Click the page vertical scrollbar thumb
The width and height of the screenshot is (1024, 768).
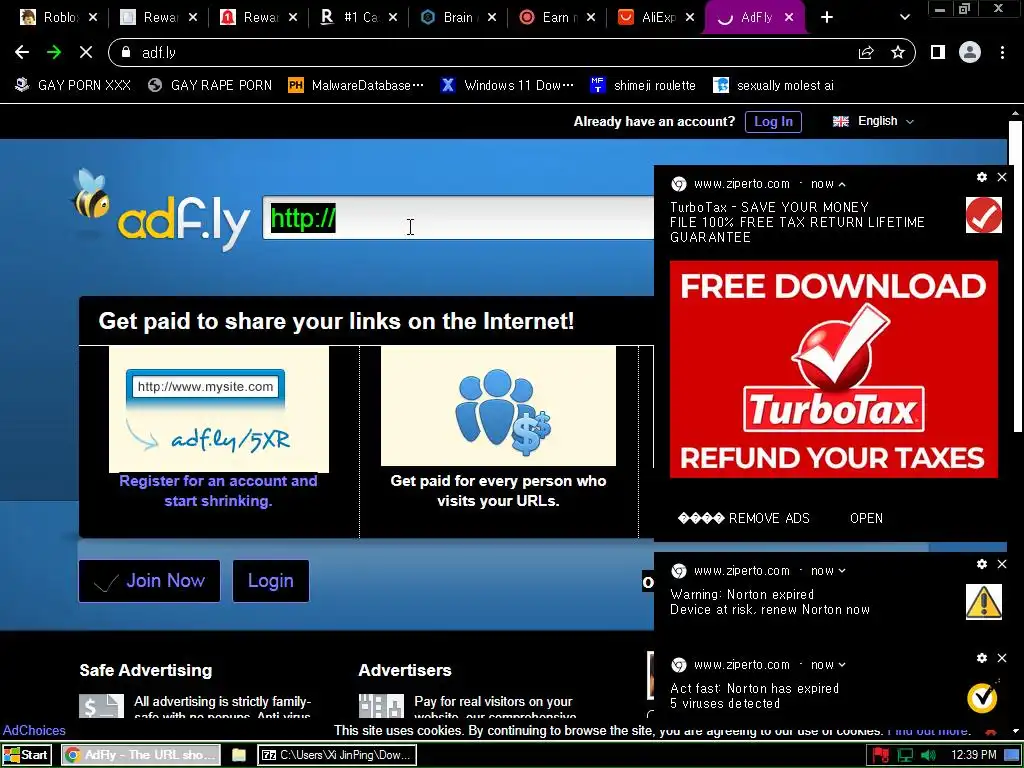pos(1015,276)
